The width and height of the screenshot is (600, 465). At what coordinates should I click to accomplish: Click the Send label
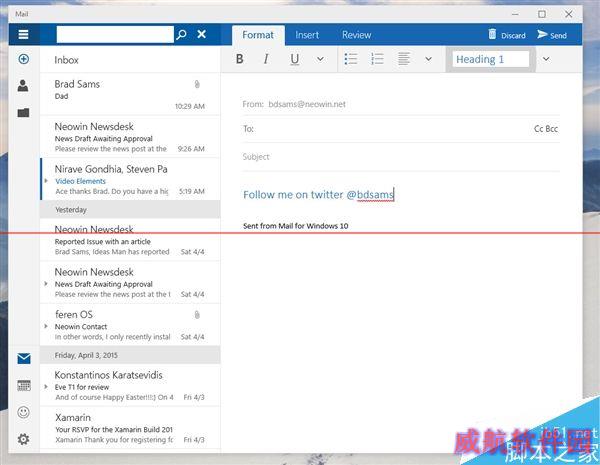coord(558,36)
